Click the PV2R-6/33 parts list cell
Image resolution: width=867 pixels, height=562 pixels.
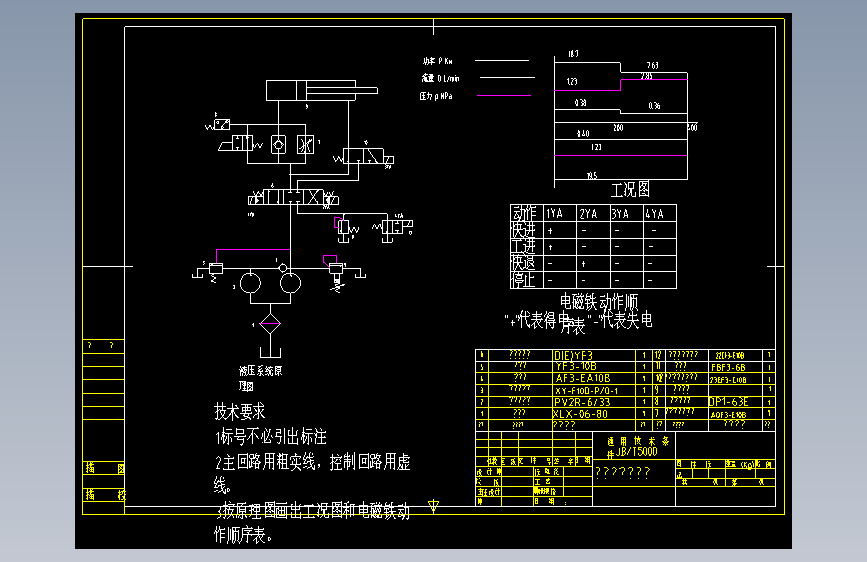click(582, 402)
